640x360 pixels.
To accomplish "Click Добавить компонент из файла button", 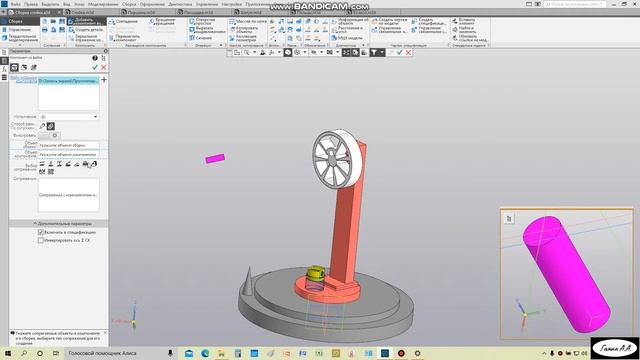I will tap(86, 21).
